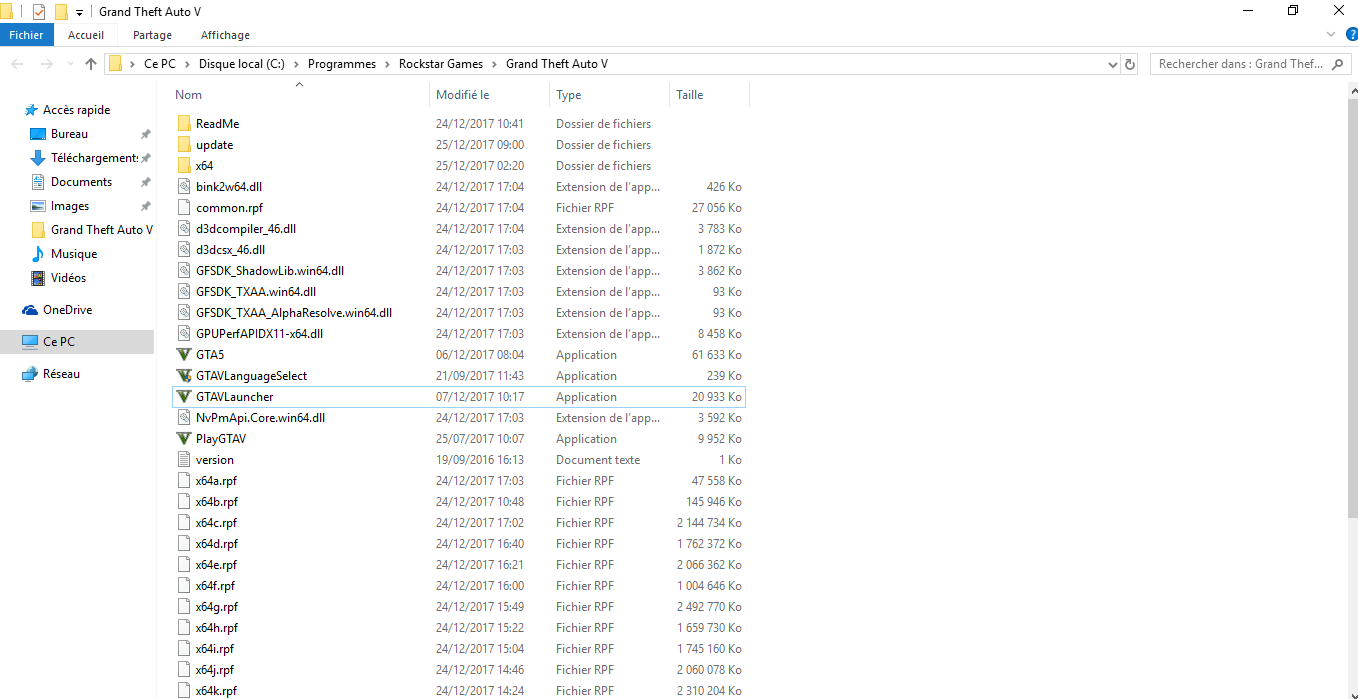
Task: Click Disque local (C:) in the breadcrumb
Action: tap(242, 64)
